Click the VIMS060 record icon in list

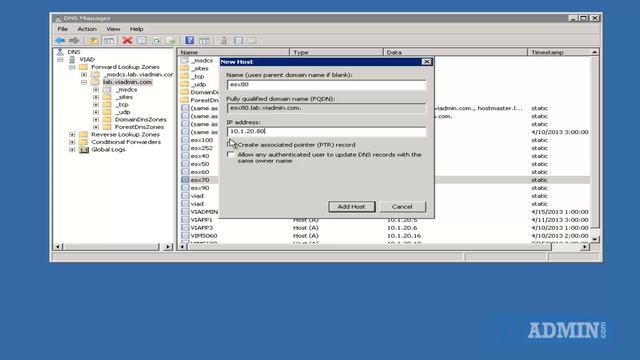click(185, 236)
